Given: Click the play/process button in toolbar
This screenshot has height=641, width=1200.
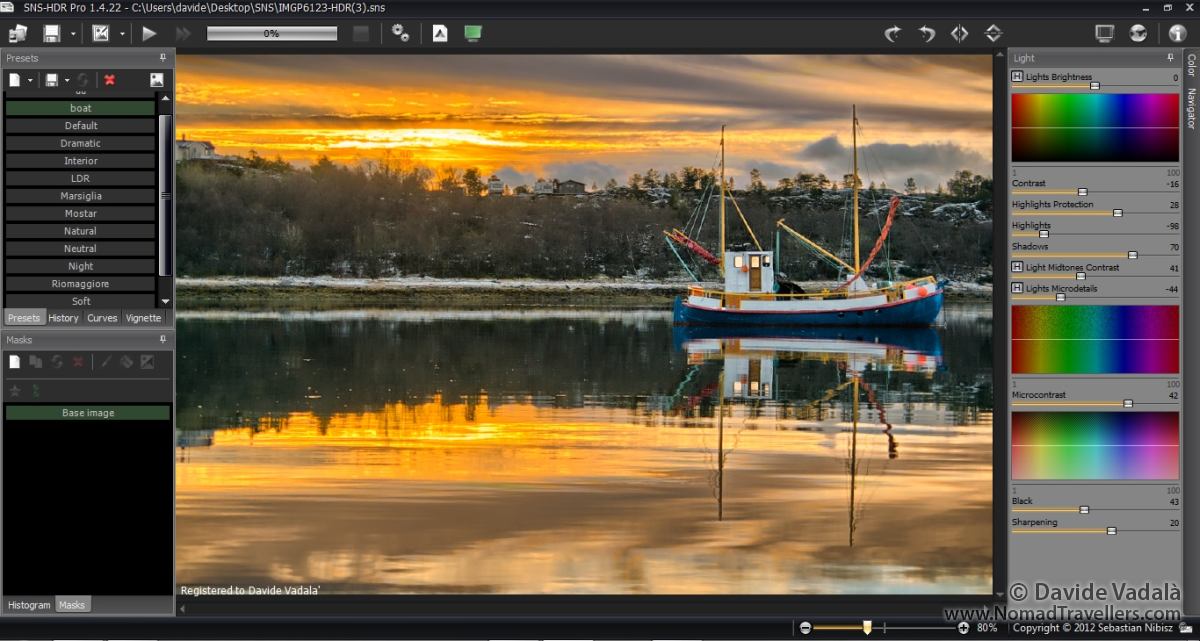Looking at the screenshot, I should click(149, 33).
